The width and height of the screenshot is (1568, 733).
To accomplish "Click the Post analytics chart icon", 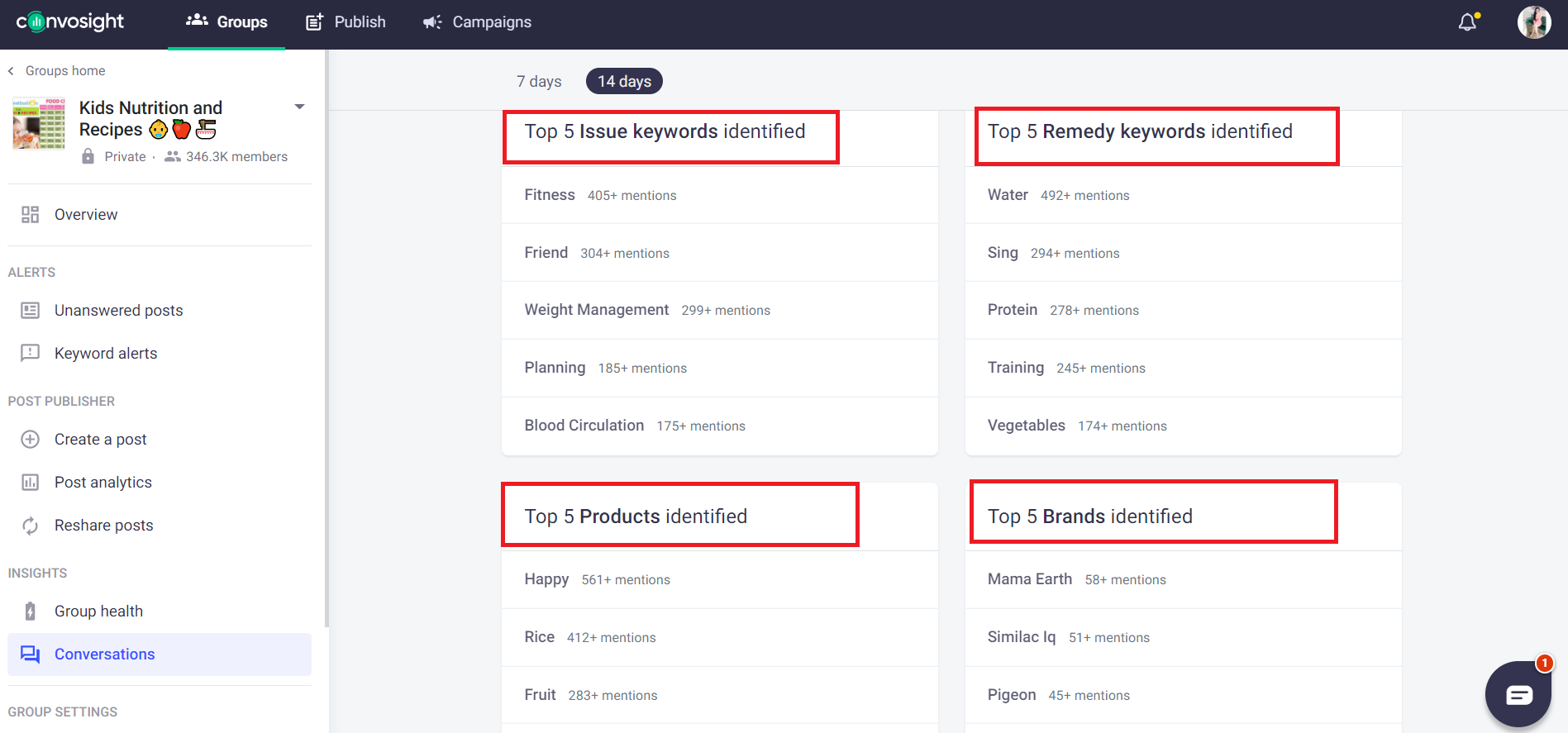I will tap(31, 483).
